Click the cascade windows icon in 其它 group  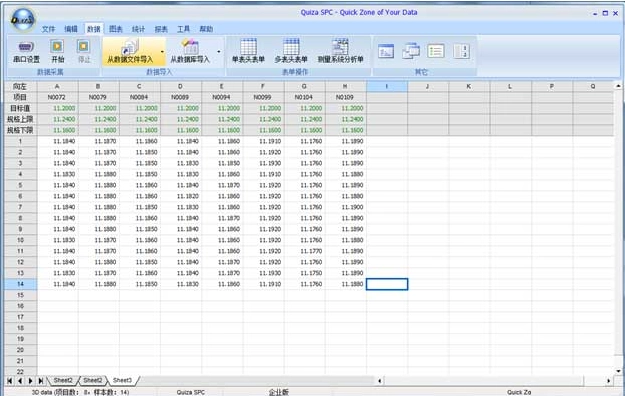[411, 51]
